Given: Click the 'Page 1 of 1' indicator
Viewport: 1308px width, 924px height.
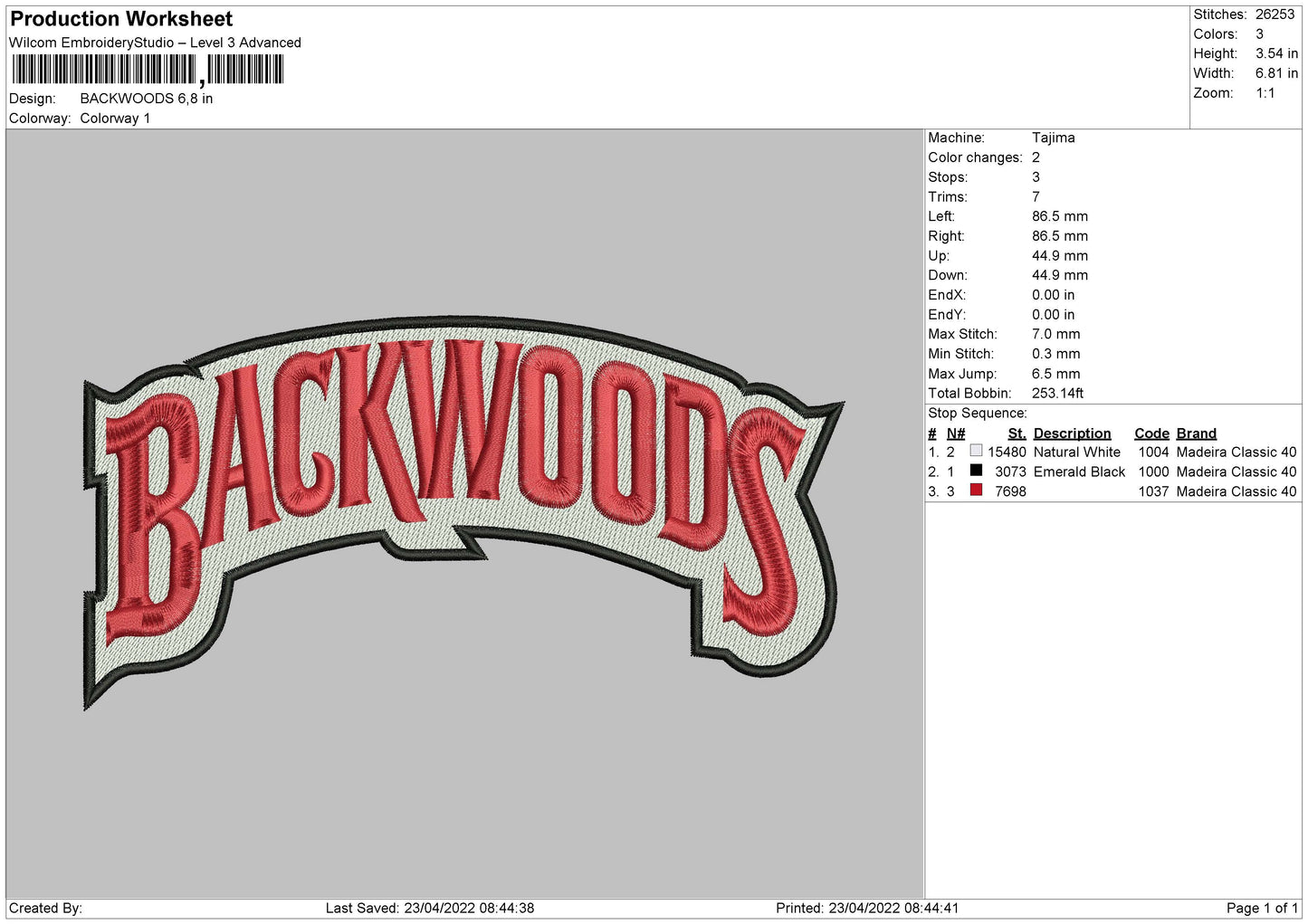Looking at the screenshot, I should [x=1262, y=909].
